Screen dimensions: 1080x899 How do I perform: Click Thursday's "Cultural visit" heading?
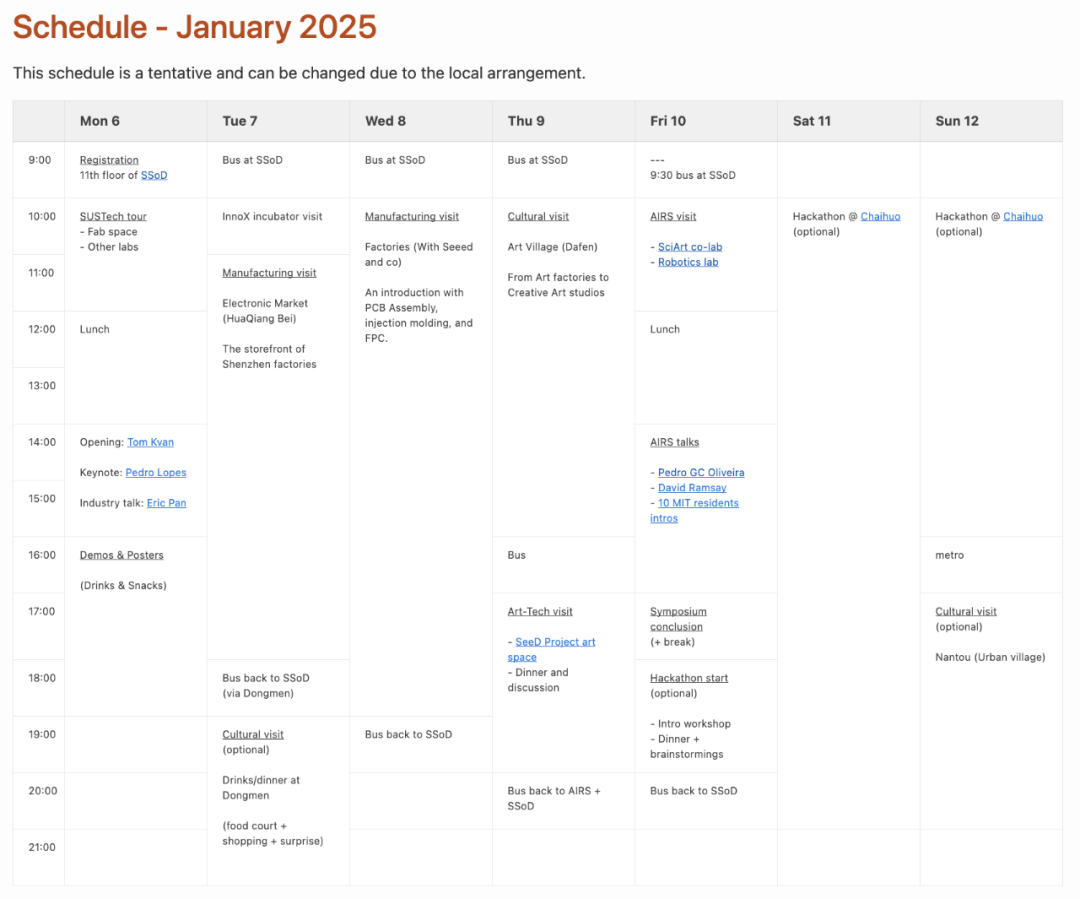pos(538,216)
